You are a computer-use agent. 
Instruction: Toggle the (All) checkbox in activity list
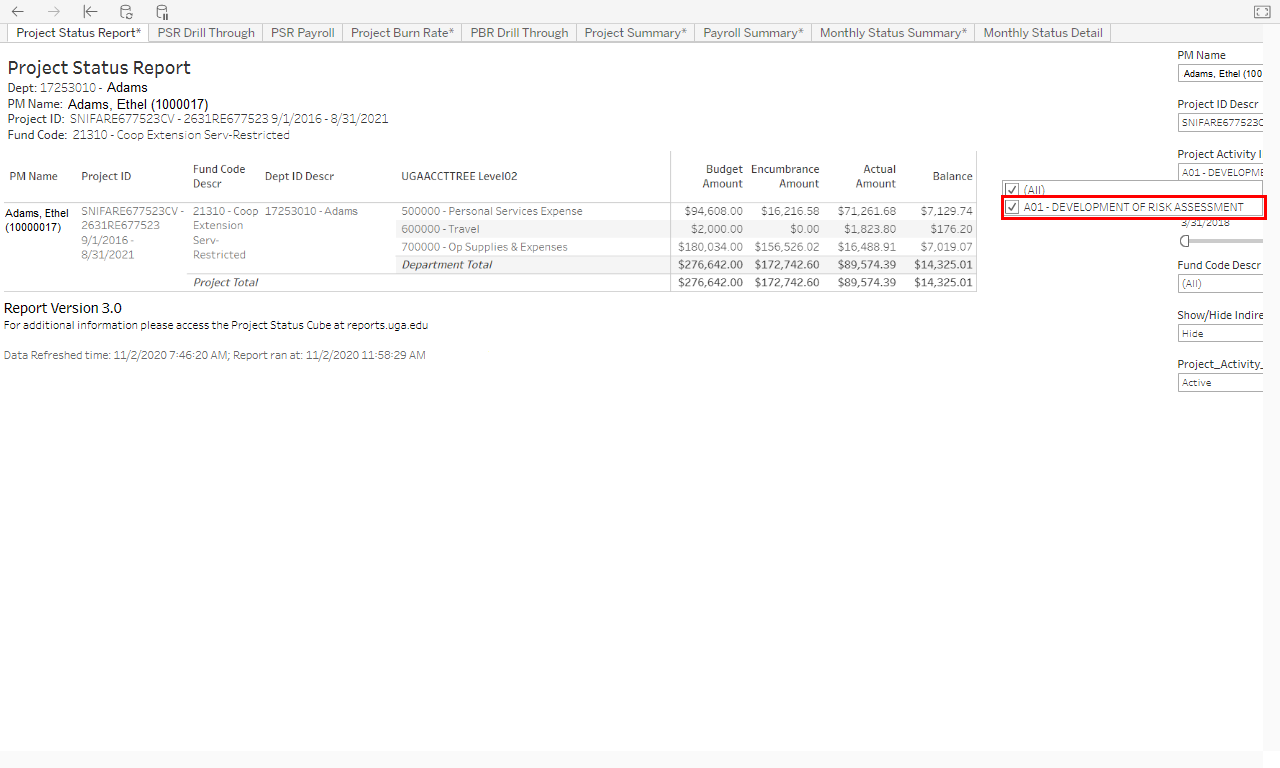1013,189
